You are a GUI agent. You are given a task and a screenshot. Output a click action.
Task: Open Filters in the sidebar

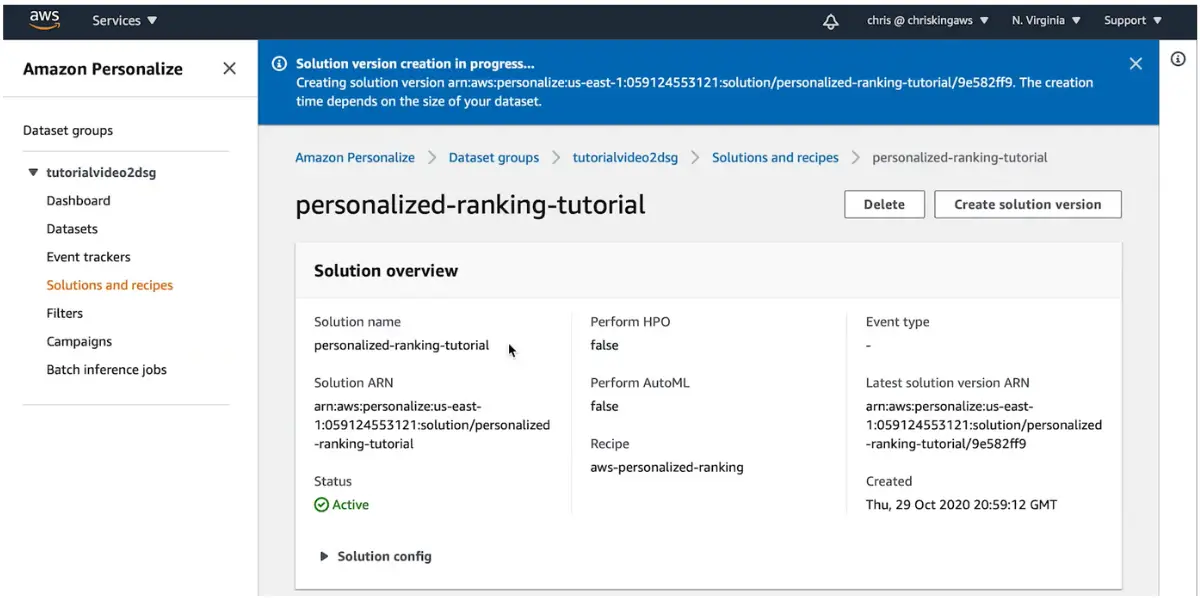pos(64,313)
